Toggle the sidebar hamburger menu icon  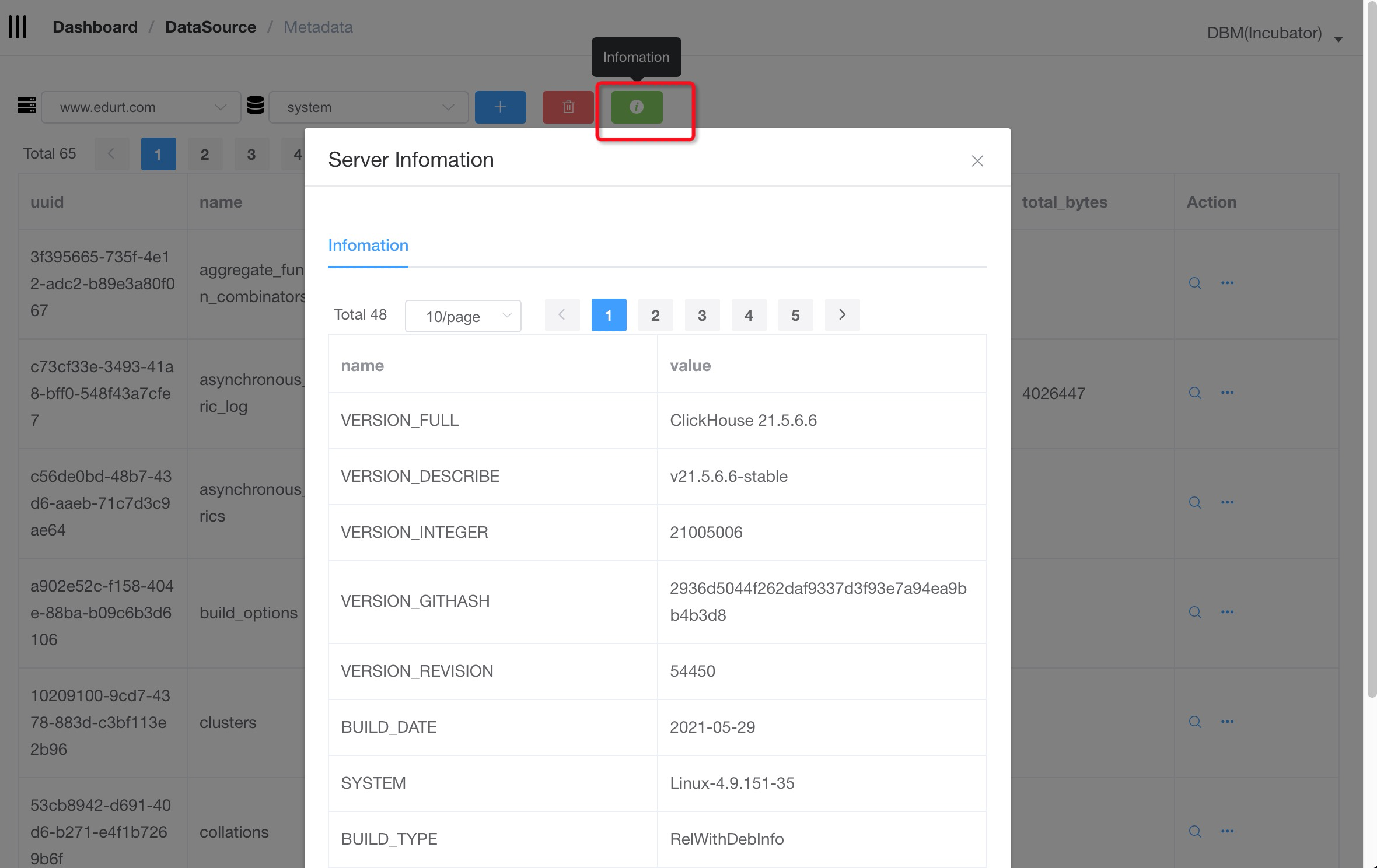18,27
